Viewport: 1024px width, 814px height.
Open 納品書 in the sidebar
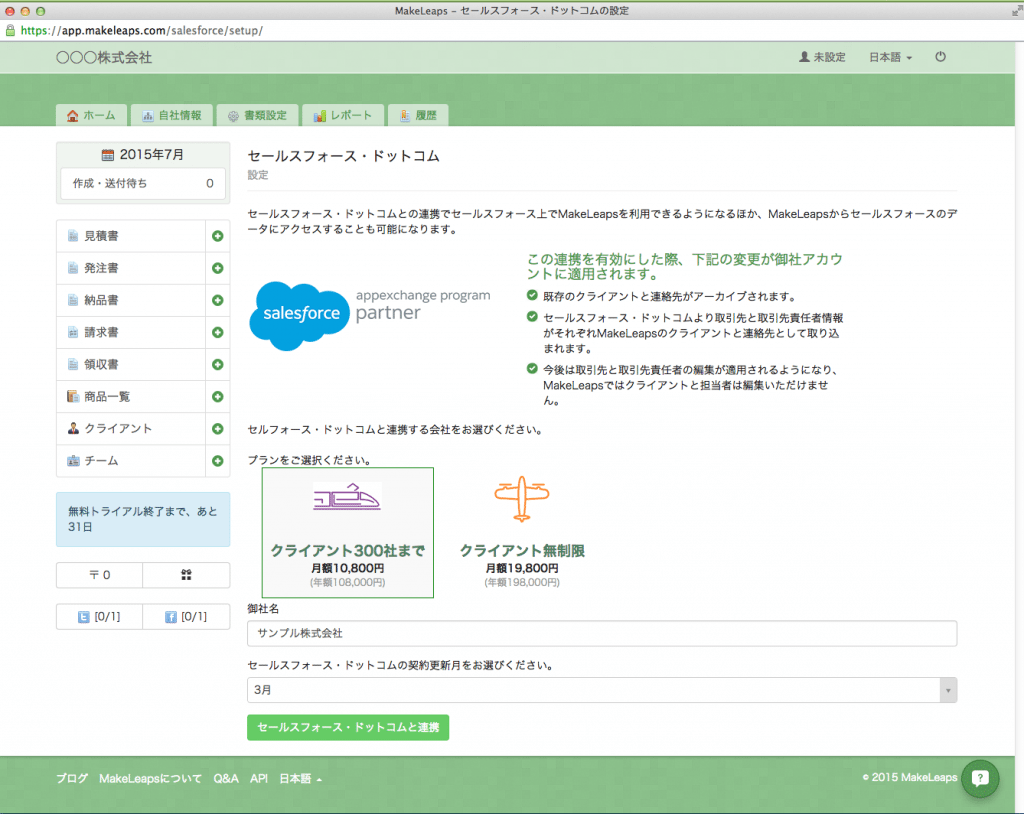(131, 300)
